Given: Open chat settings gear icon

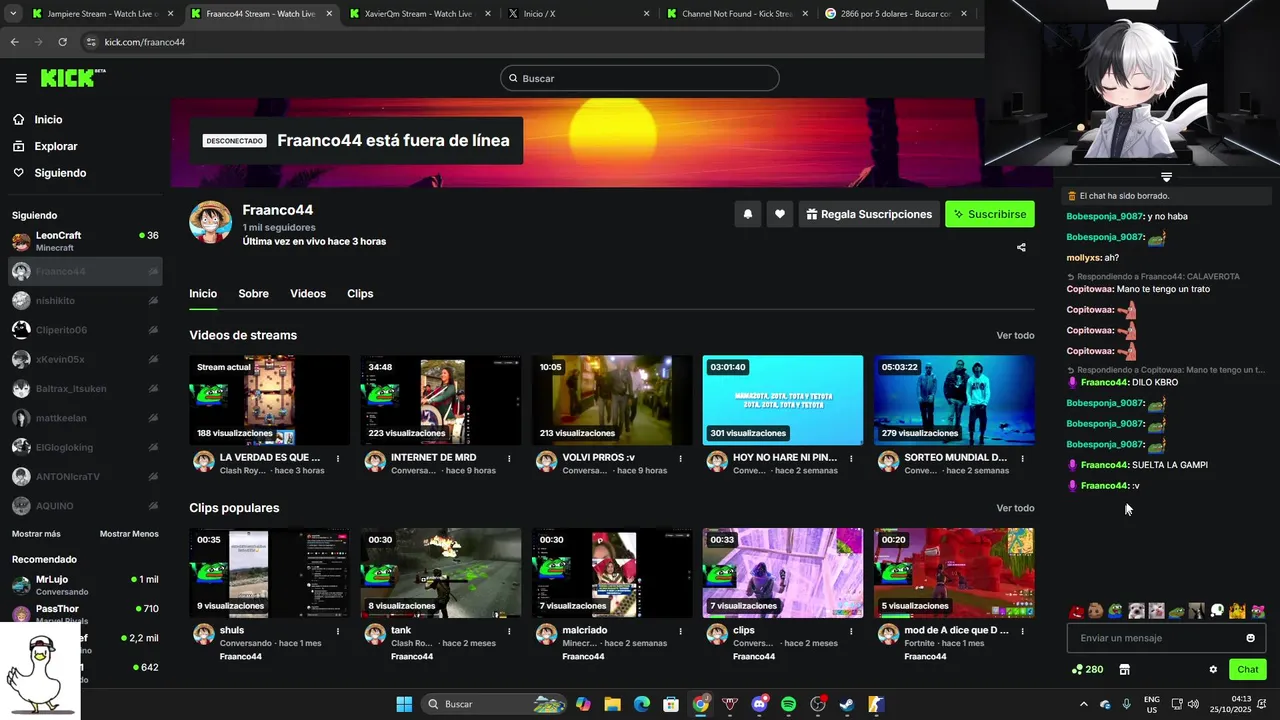Looking at the screenshot, I should (x=1213, y=670).
